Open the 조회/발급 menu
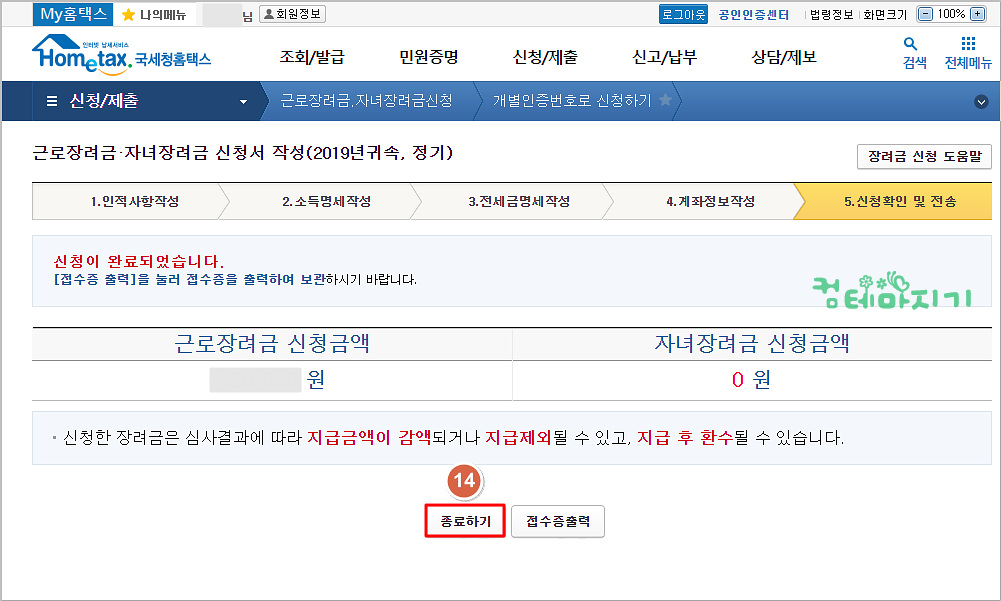The height and width of the screenshot is (601, 1001). [312, 57]
